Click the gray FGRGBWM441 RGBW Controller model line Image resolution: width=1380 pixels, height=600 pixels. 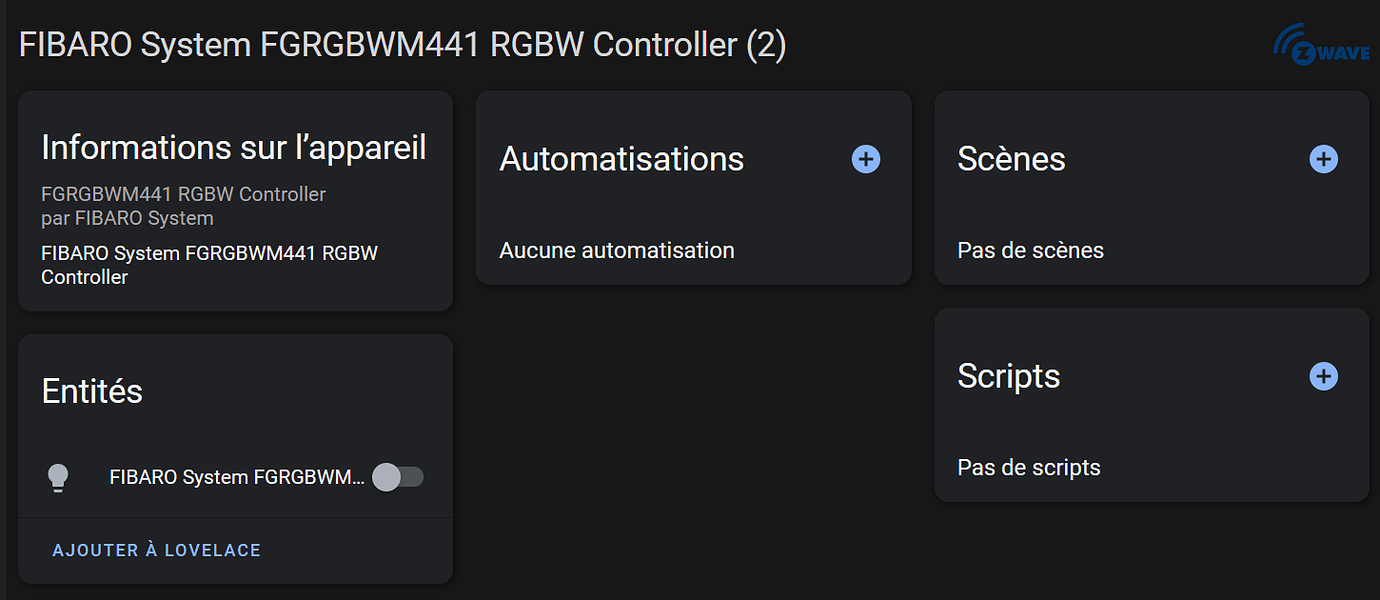click(x=183, y=194)
